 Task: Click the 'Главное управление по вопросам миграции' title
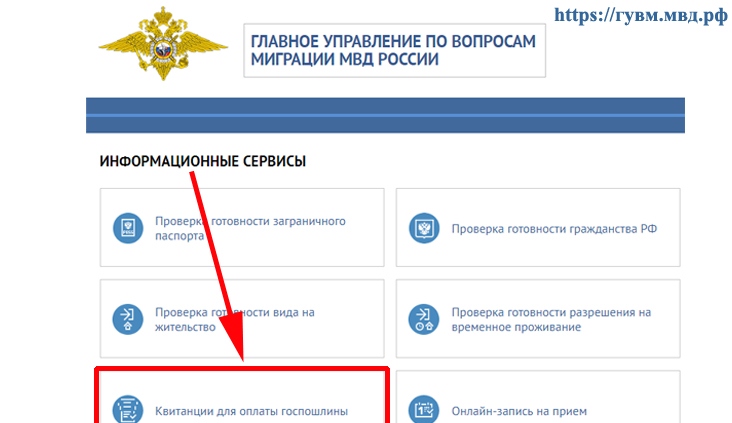[393, 50]
